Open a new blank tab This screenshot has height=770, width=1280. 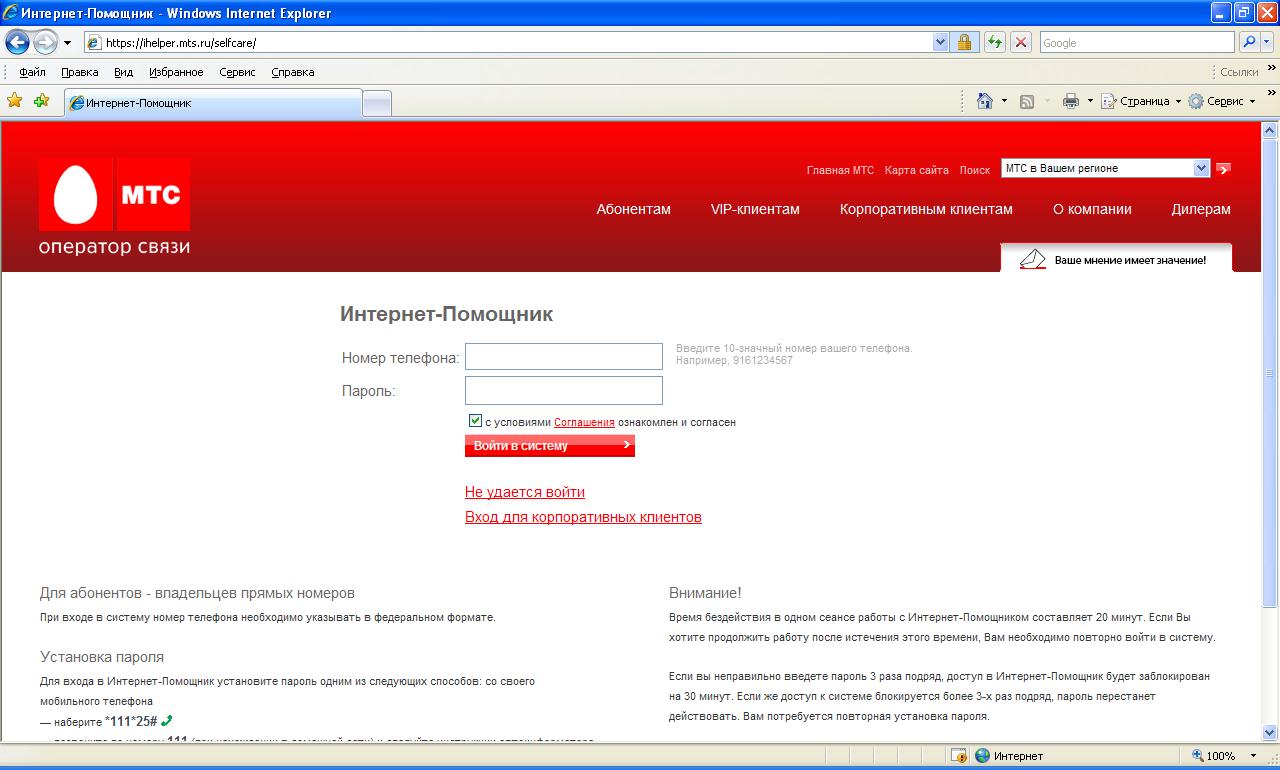(x=376, y=103)
